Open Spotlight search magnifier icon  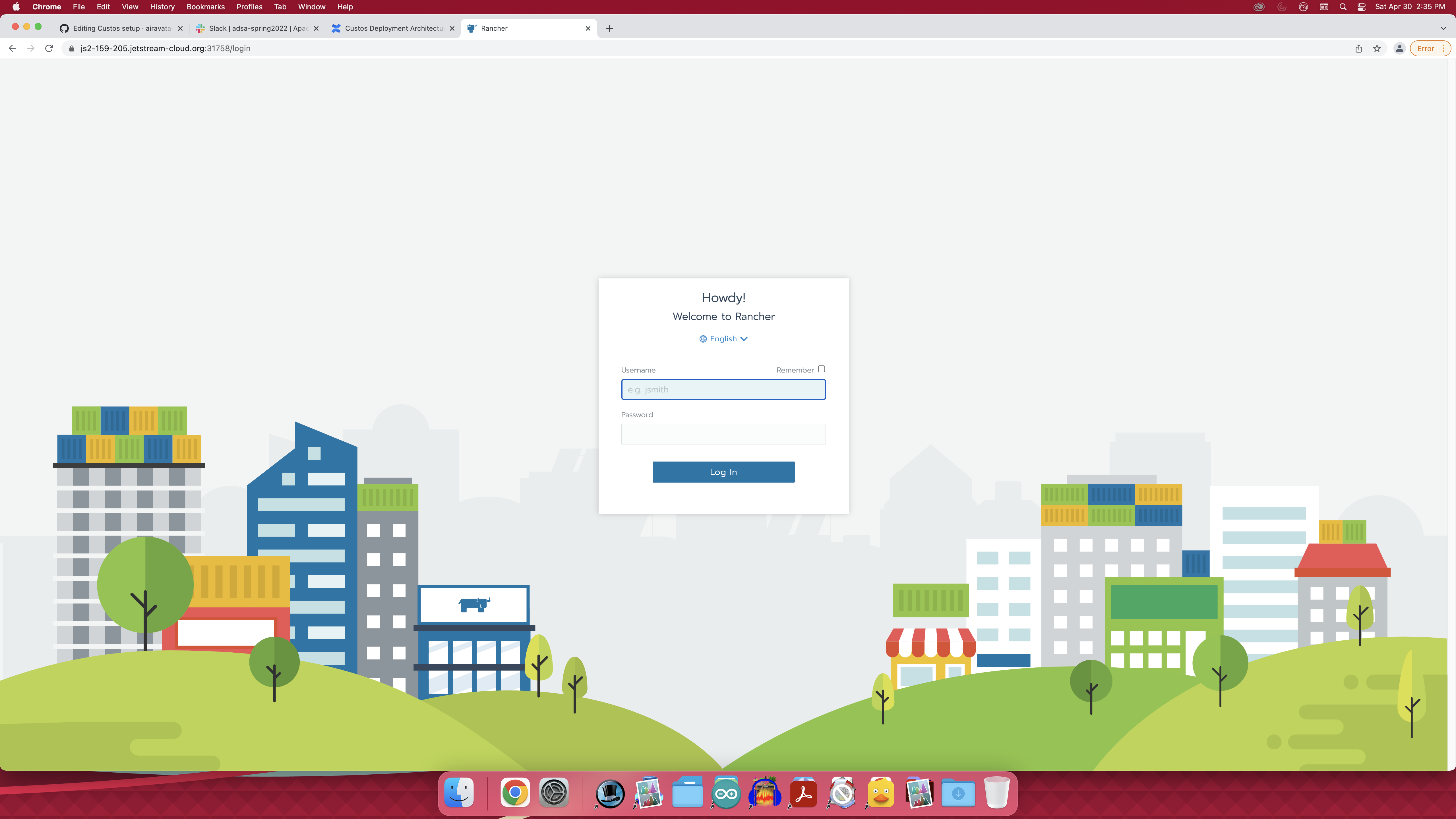coord(1343,7)
